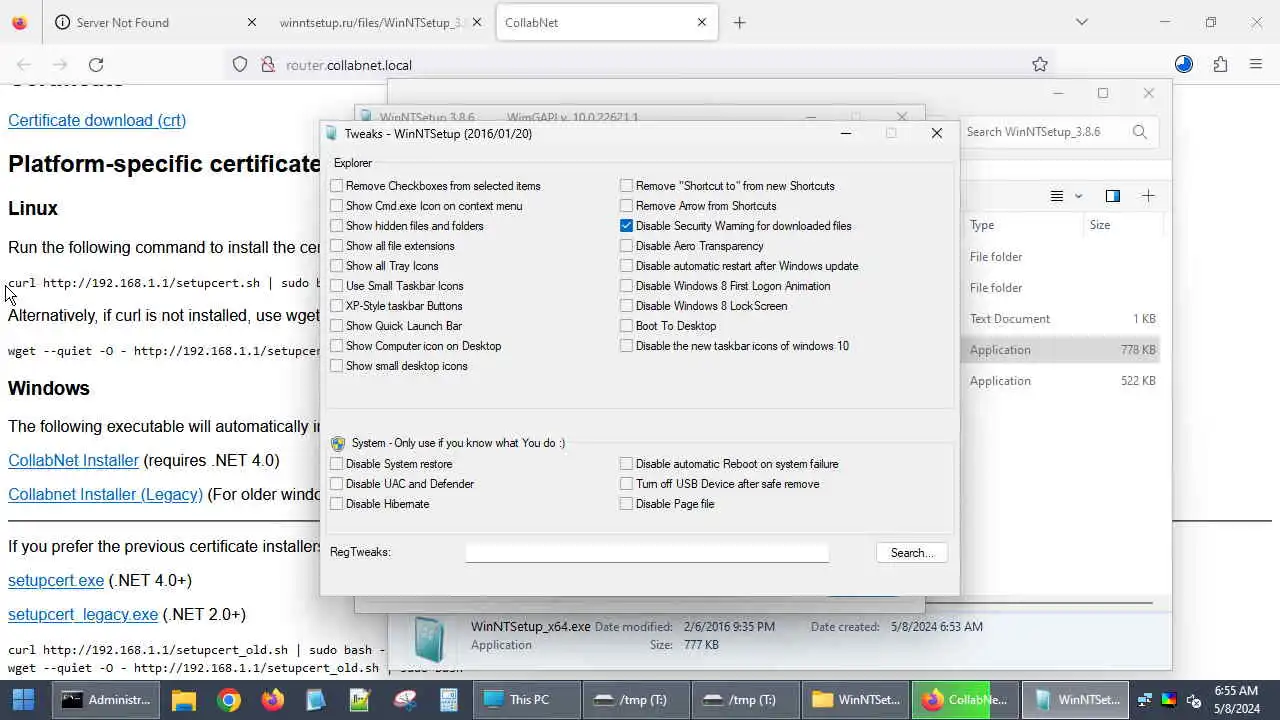
Task: Sort Explorer list by Type column
Action: pos(1022,225)
